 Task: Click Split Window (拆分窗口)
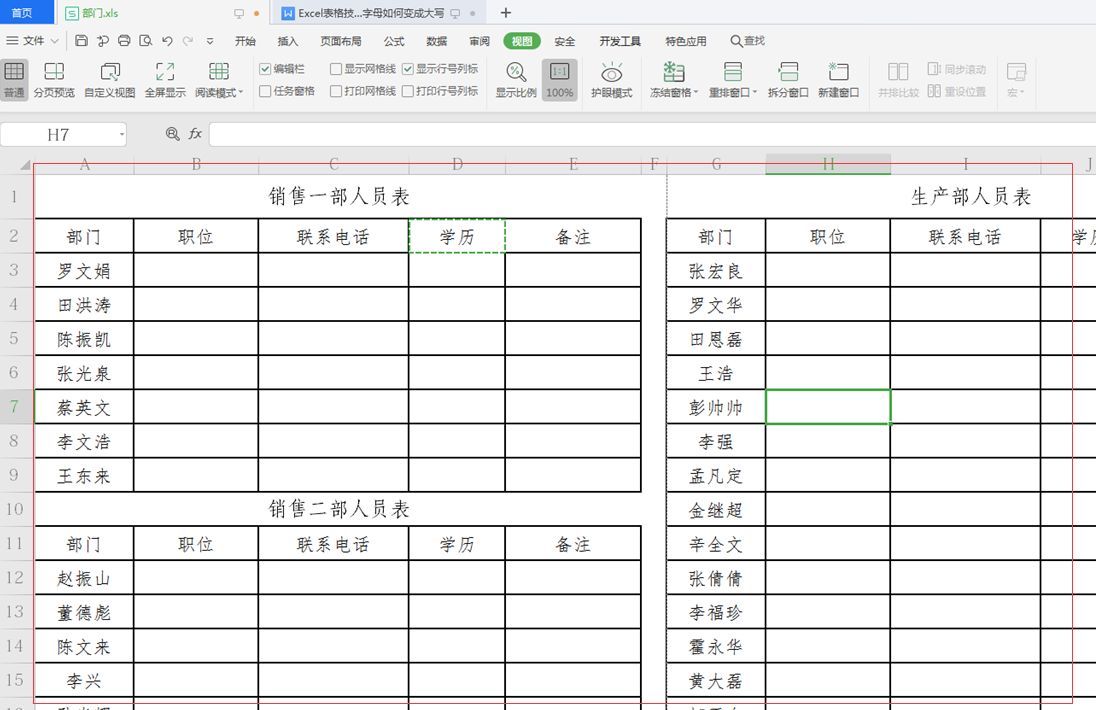pos(788,80)
